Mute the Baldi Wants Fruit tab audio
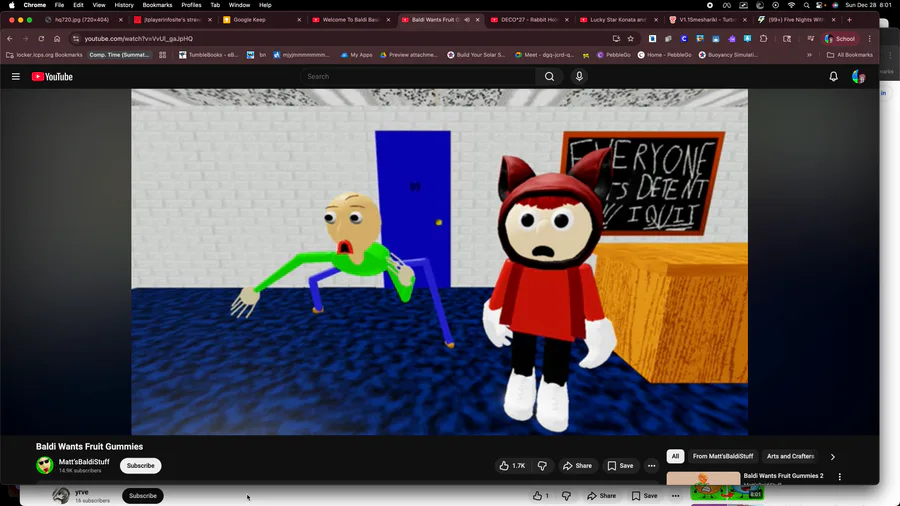The image size is (900, 506). point(467,20)
